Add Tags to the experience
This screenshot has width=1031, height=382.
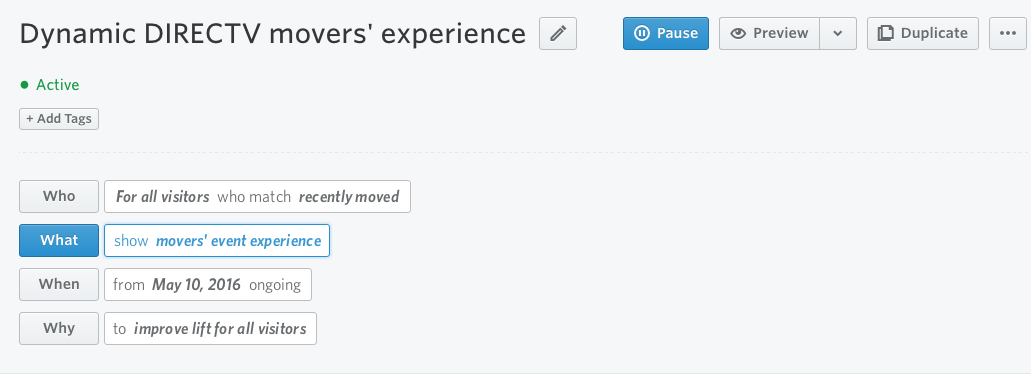pos(59,119)
